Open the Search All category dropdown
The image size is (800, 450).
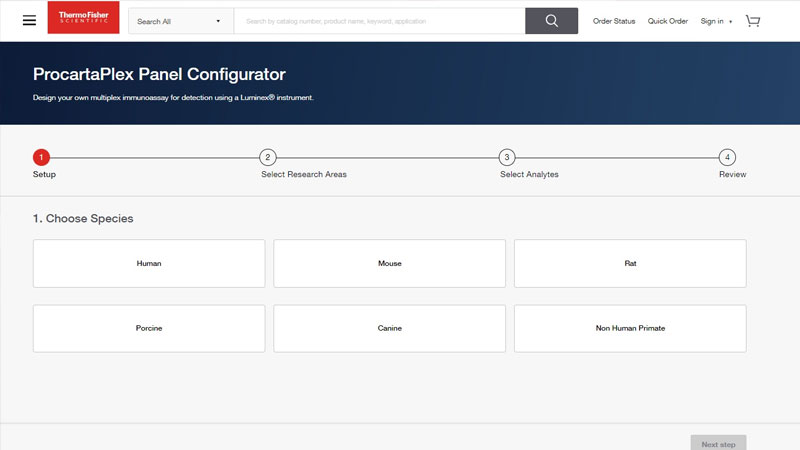tap(181, 21)
